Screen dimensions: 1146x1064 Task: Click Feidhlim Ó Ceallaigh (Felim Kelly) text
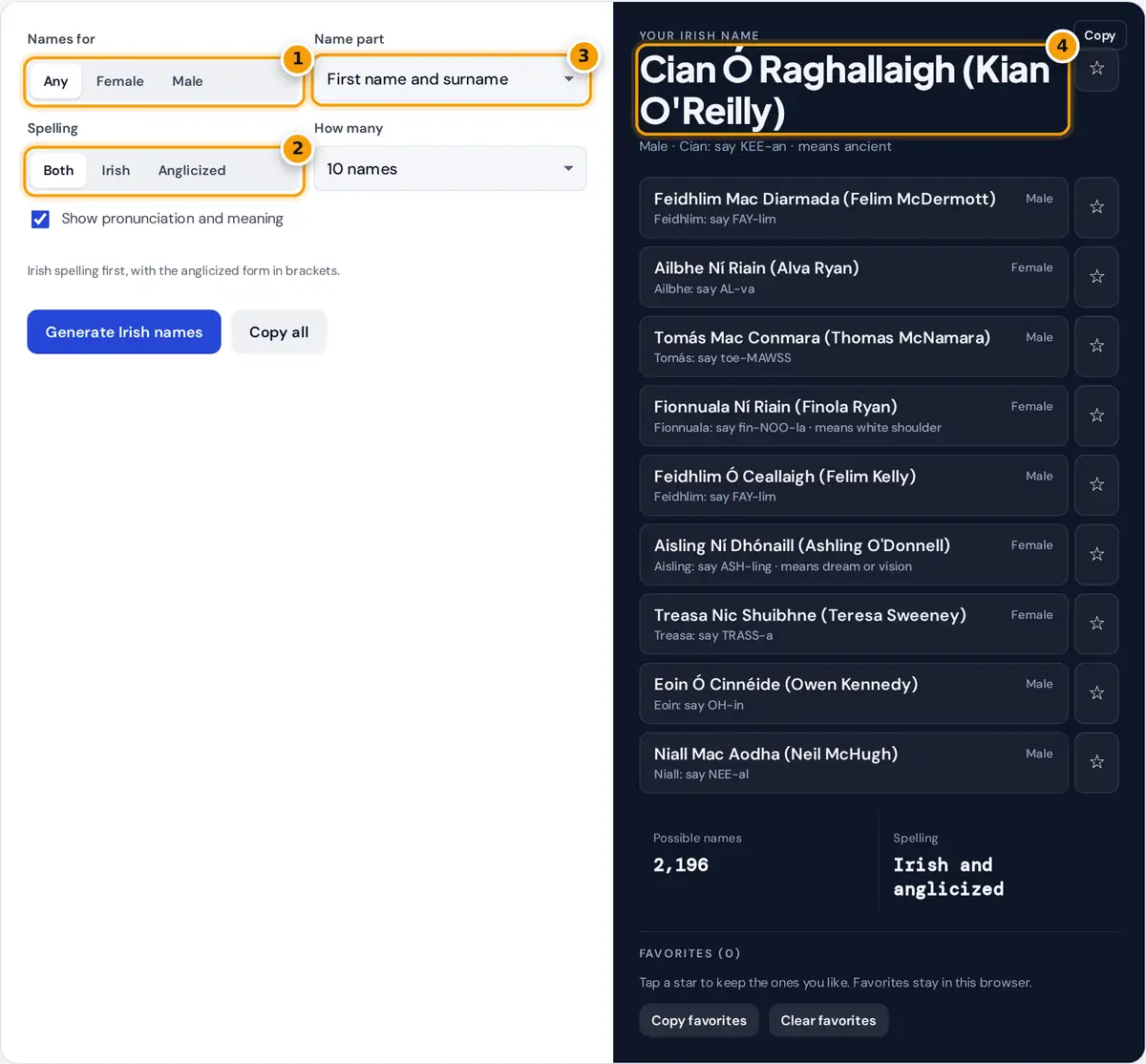click(785, 477)
